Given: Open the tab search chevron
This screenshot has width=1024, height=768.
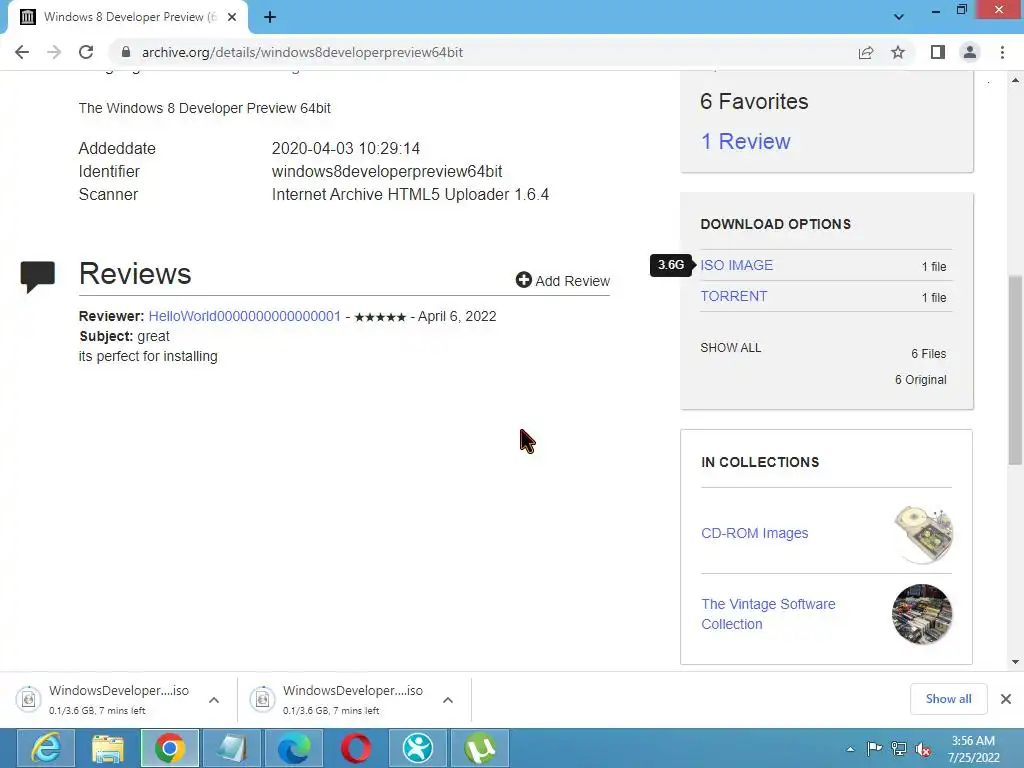Looking at the screenshot, I should [899, 17].
